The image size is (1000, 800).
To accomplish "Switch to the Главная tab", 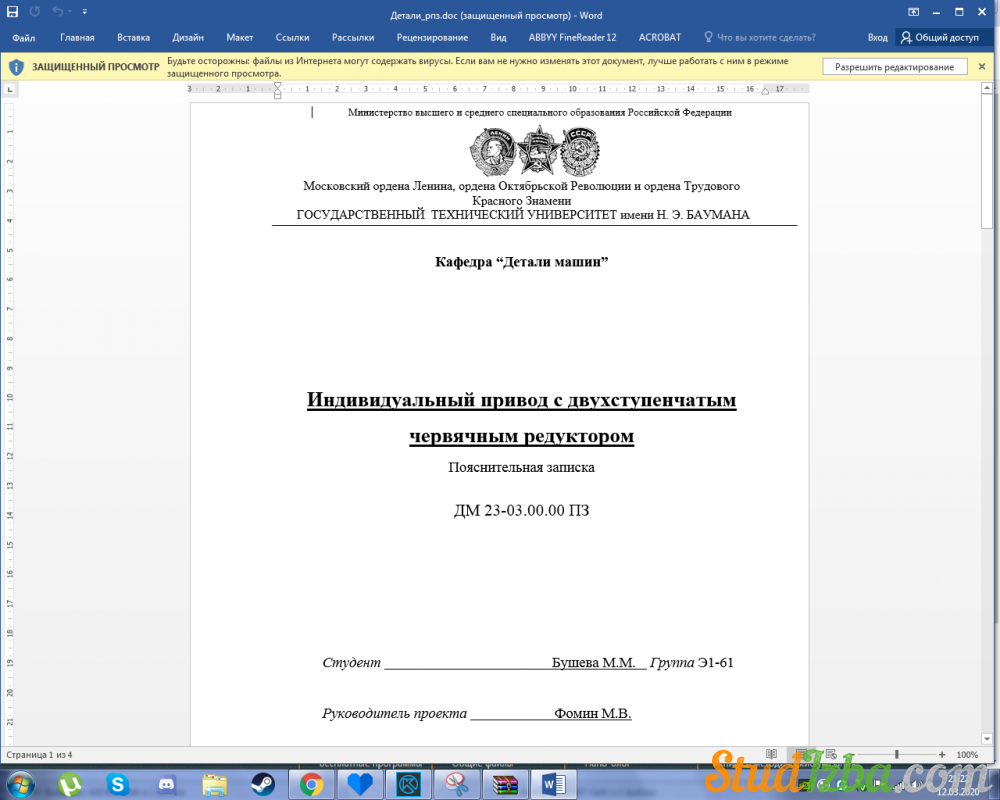I will [x=77, y=38].
